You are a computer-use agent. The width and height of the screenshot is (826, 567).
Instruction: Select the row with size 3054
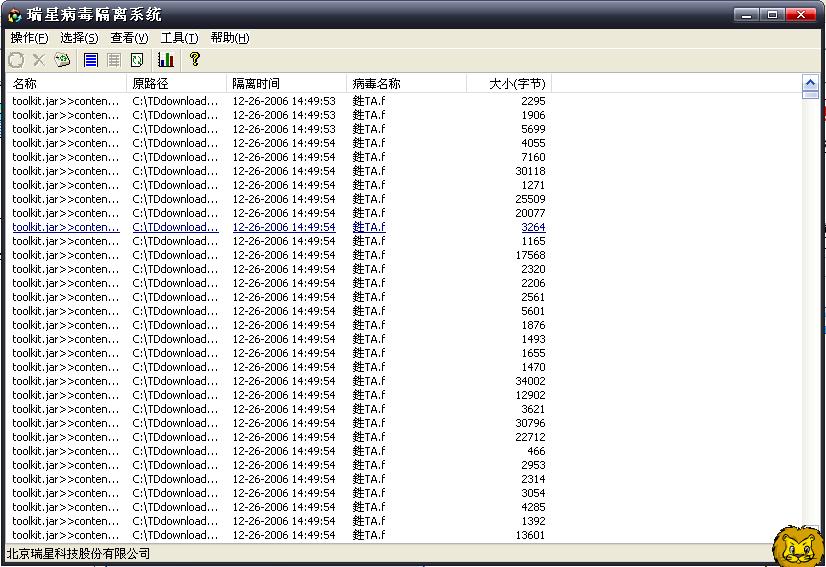click(x=279, y=493)
